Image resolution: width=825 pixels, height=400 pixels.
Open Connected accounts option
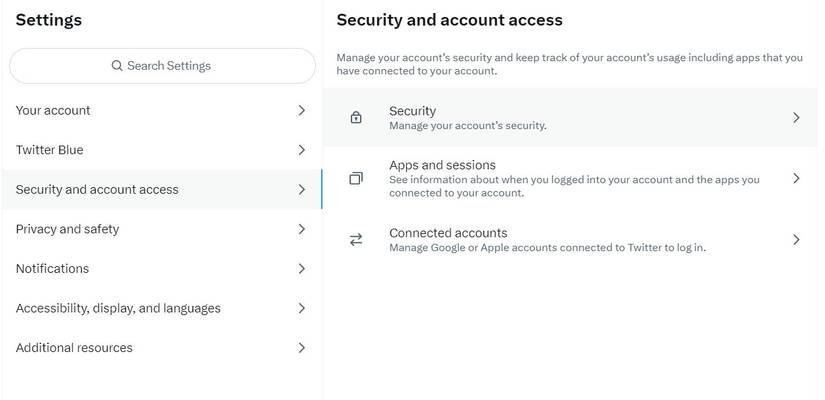(570, 240)
